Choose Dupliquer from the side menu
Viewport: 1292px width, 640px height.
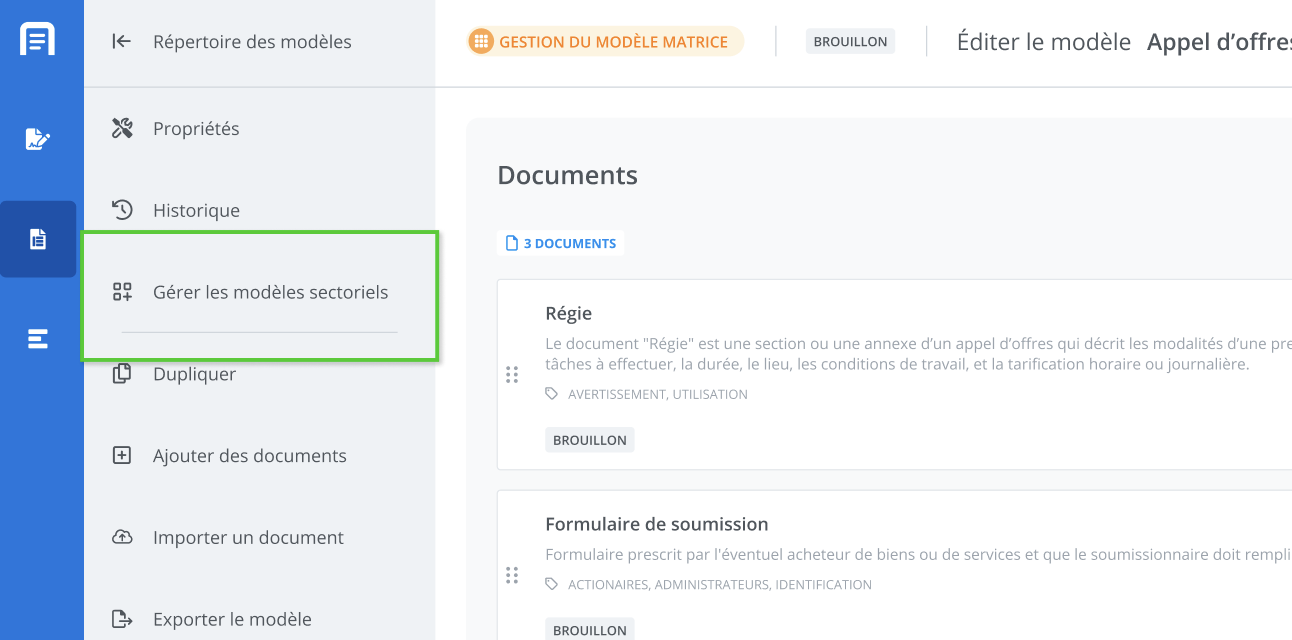coord(194,374)
